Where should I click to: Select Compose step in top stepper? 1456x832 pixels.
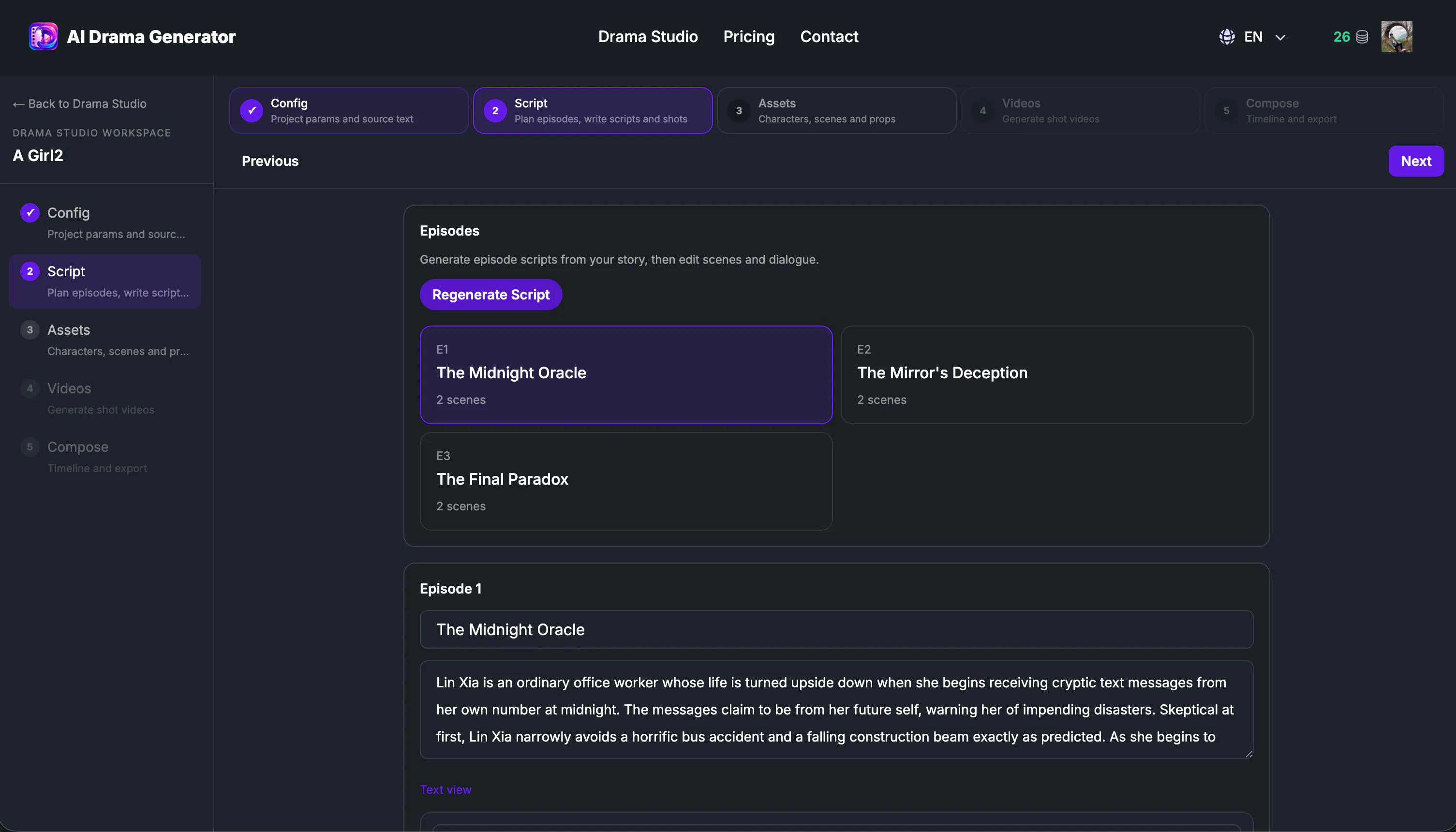click(1324, 110)
